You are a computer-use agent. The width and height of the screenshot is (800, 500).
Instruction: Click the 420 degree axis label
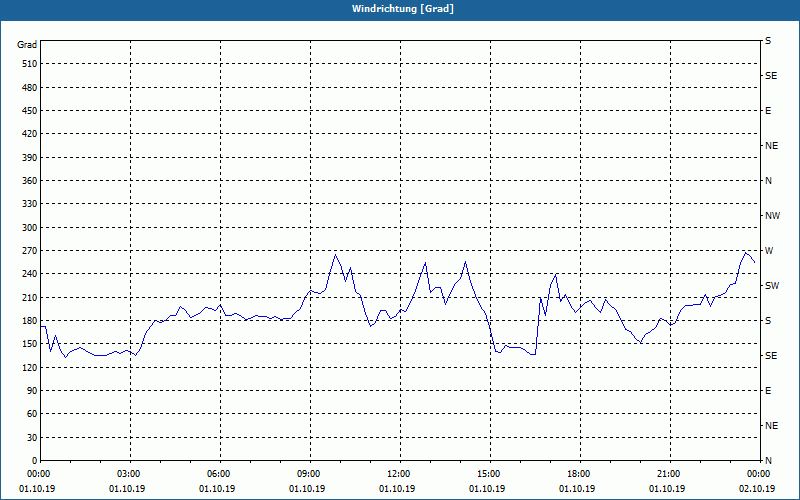click(30, 134)
